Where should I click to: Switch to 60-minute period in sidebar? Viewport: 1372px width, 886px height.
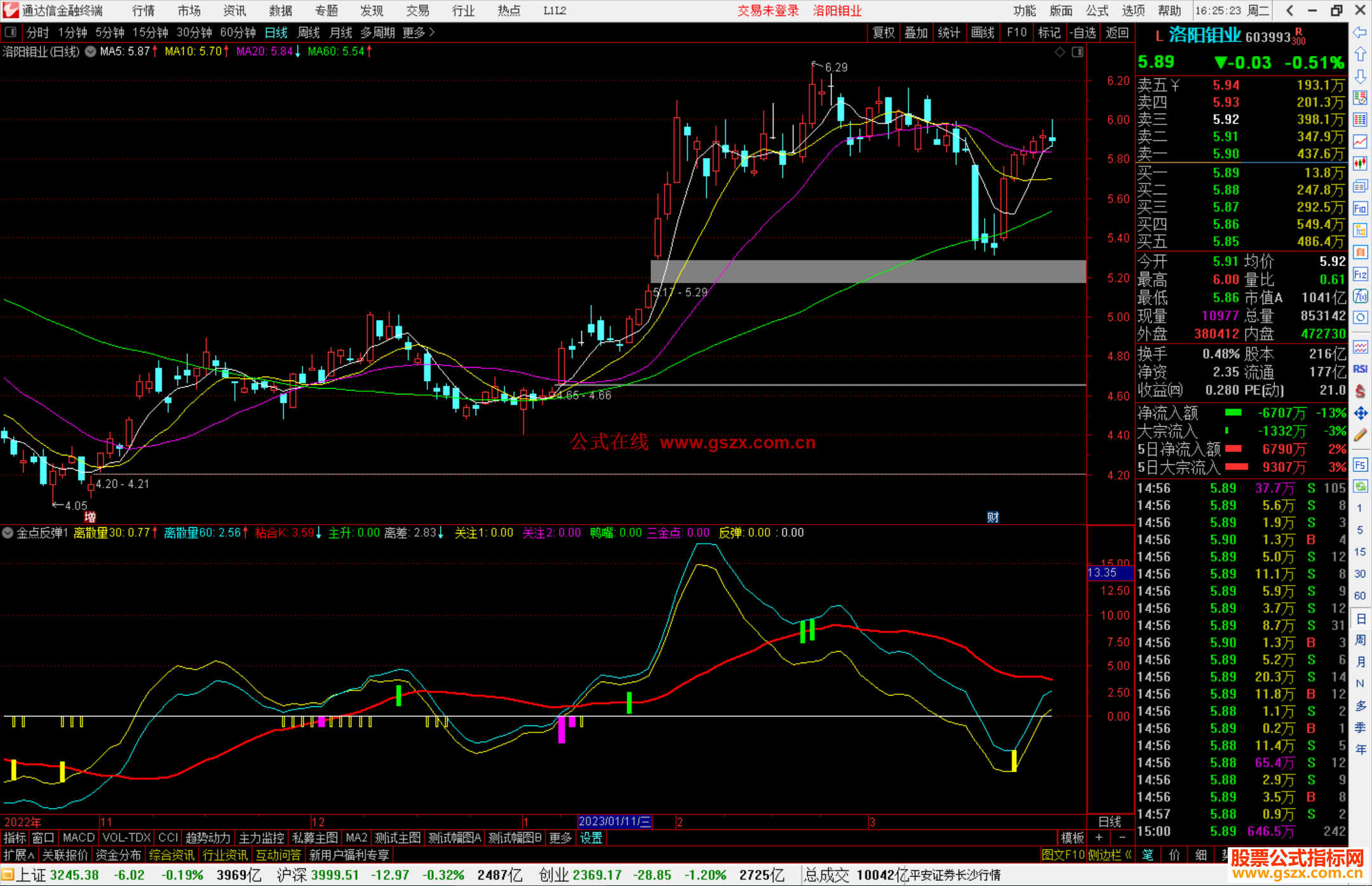pos(1359,596)
